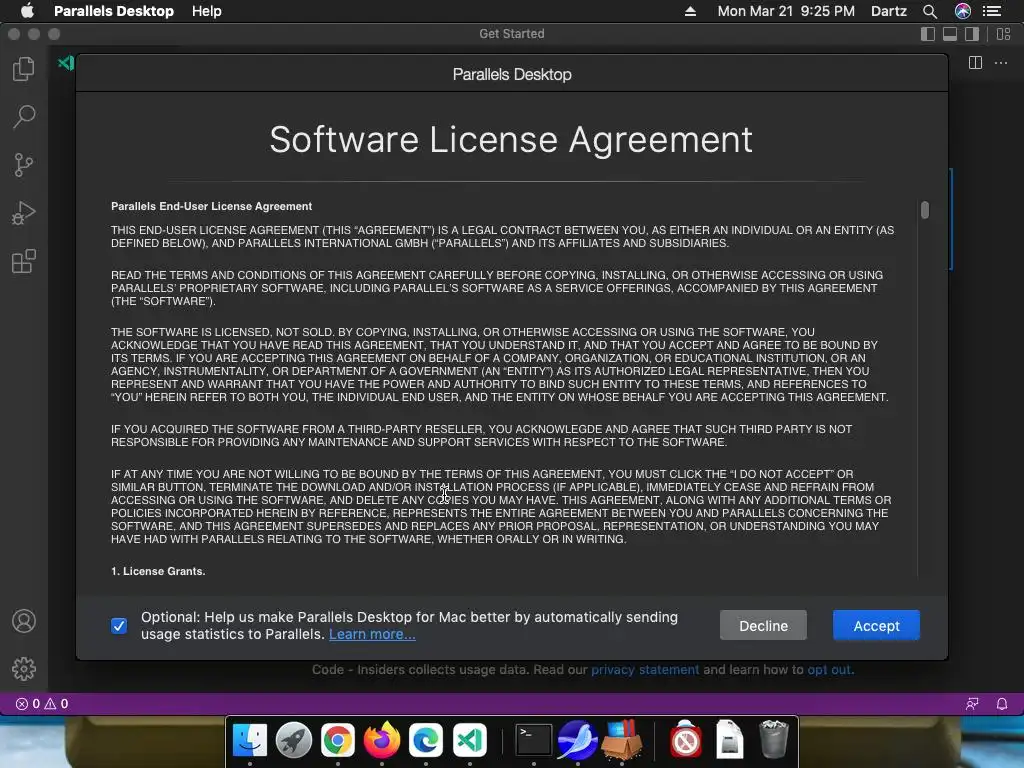The image size is (1024, 768).
Task: Click the 'Parallels End-User License Agreement' heading
Action: pos(212,206)
